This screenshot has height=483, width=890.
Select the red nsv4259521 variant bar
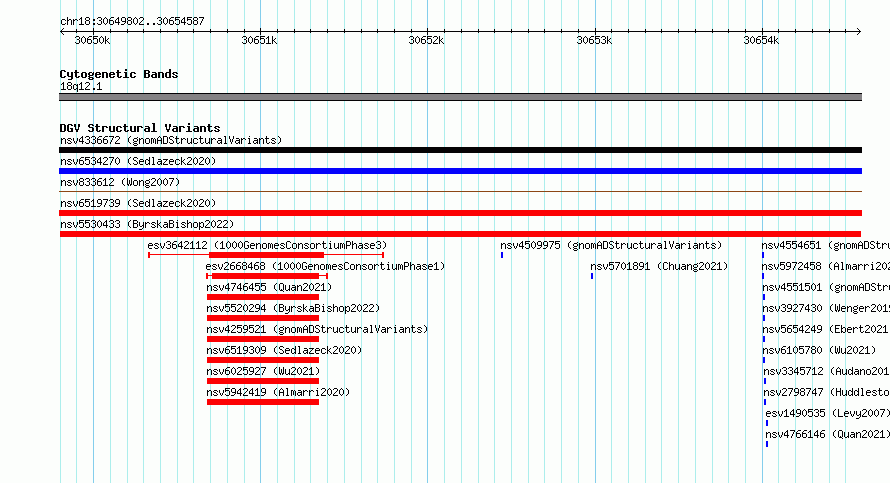[x=263, y=339]
